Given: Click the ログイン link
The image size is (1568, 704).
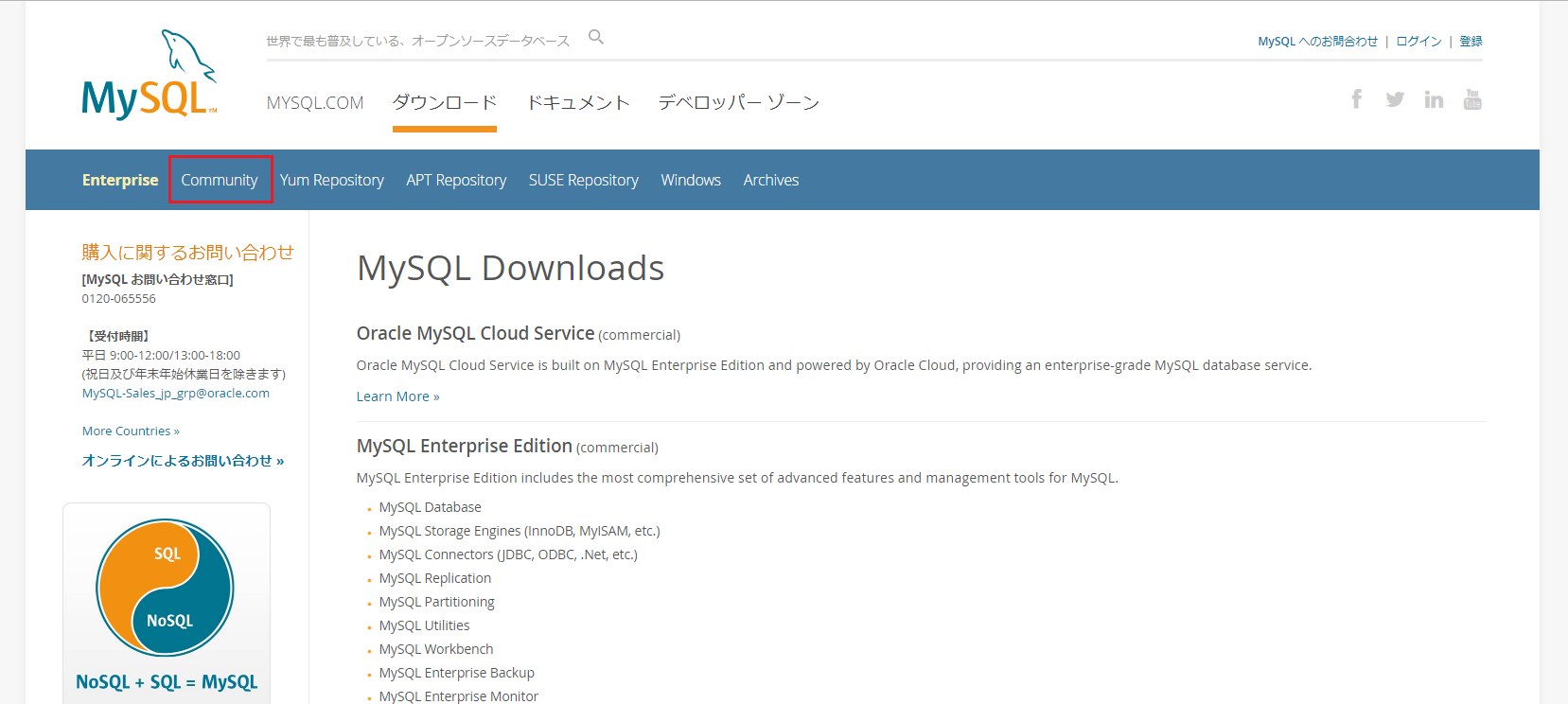Looking at the screenshot, I should 1418,42.
